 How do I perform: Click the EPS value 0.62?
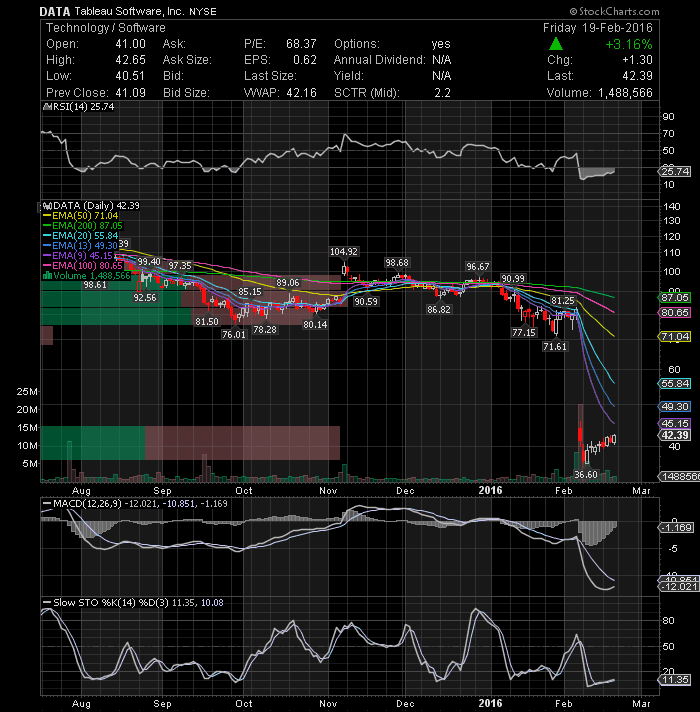tap(305, 60)
